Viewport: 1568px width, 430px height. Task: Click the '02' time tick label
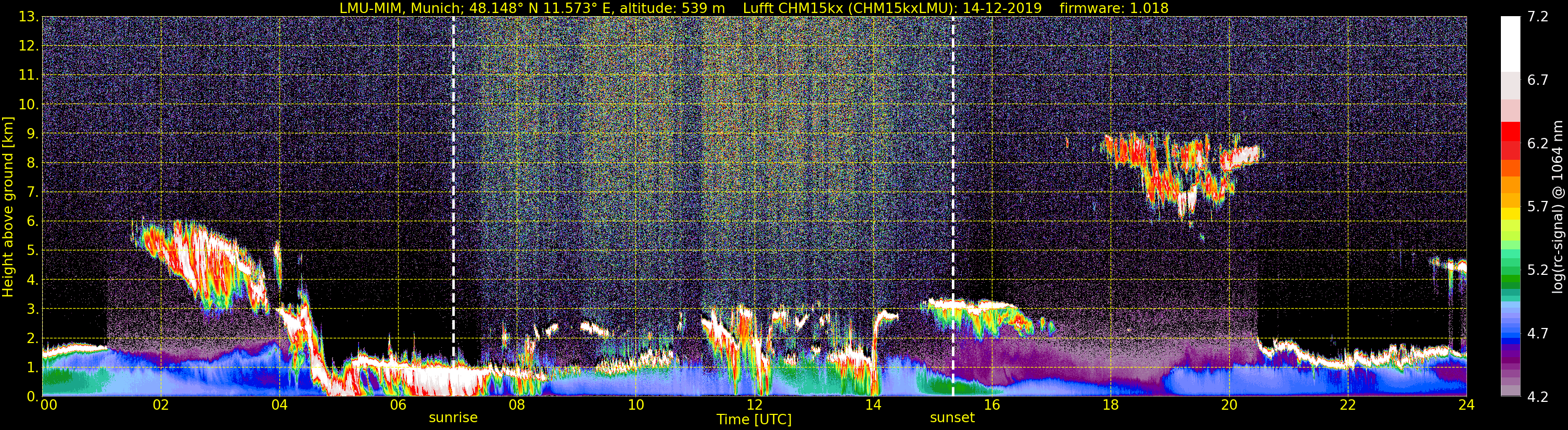161,405
